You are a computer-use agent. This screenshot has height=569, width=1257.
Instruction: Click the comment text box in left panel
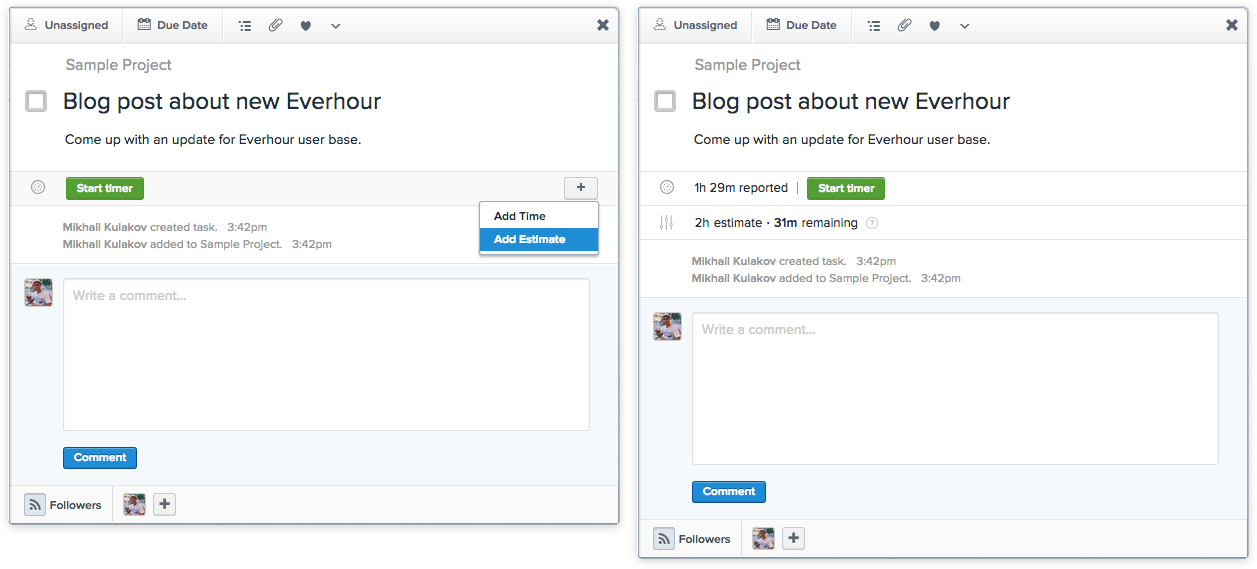click(x=326, y=355)
